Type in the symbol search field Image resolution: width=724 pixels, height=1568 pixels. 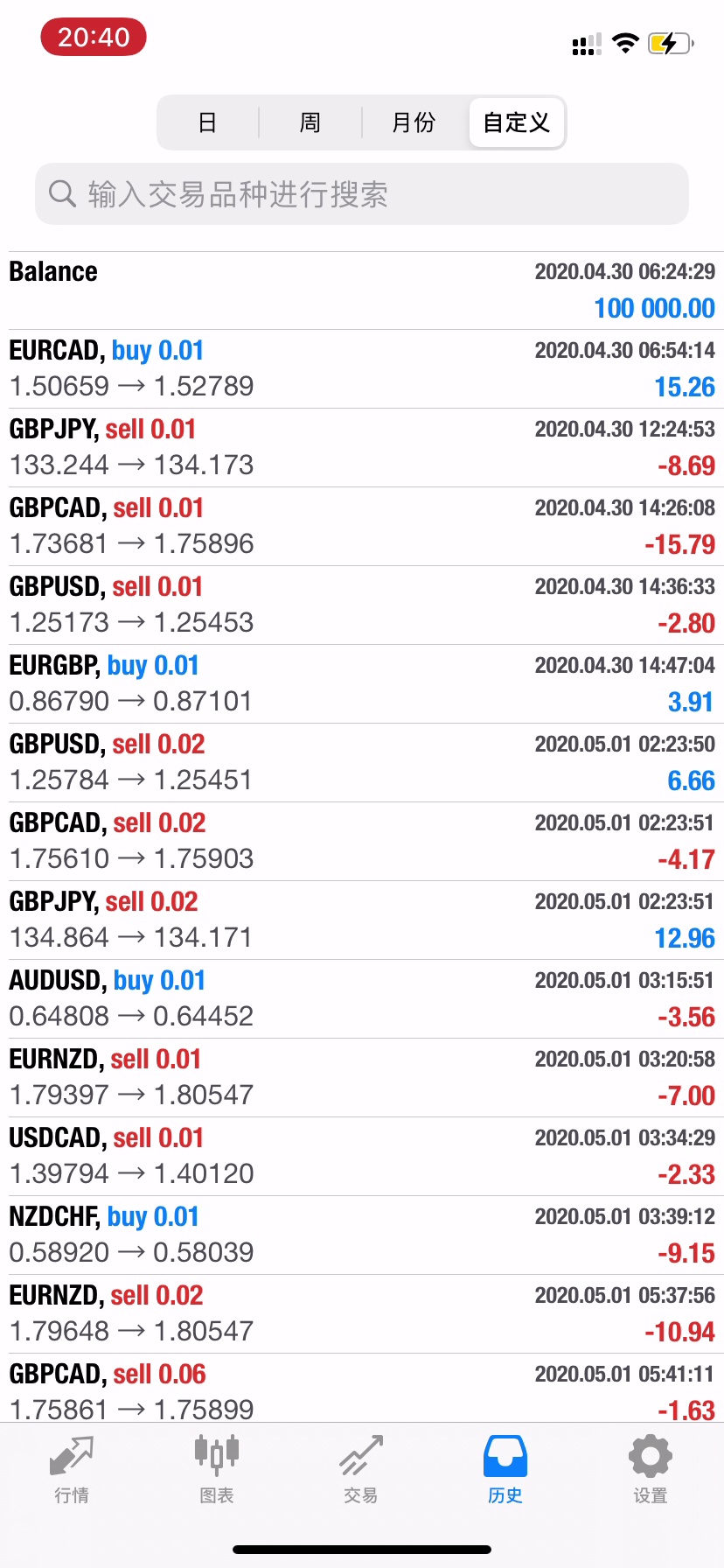pyautogui.click(x=376, y=193)
